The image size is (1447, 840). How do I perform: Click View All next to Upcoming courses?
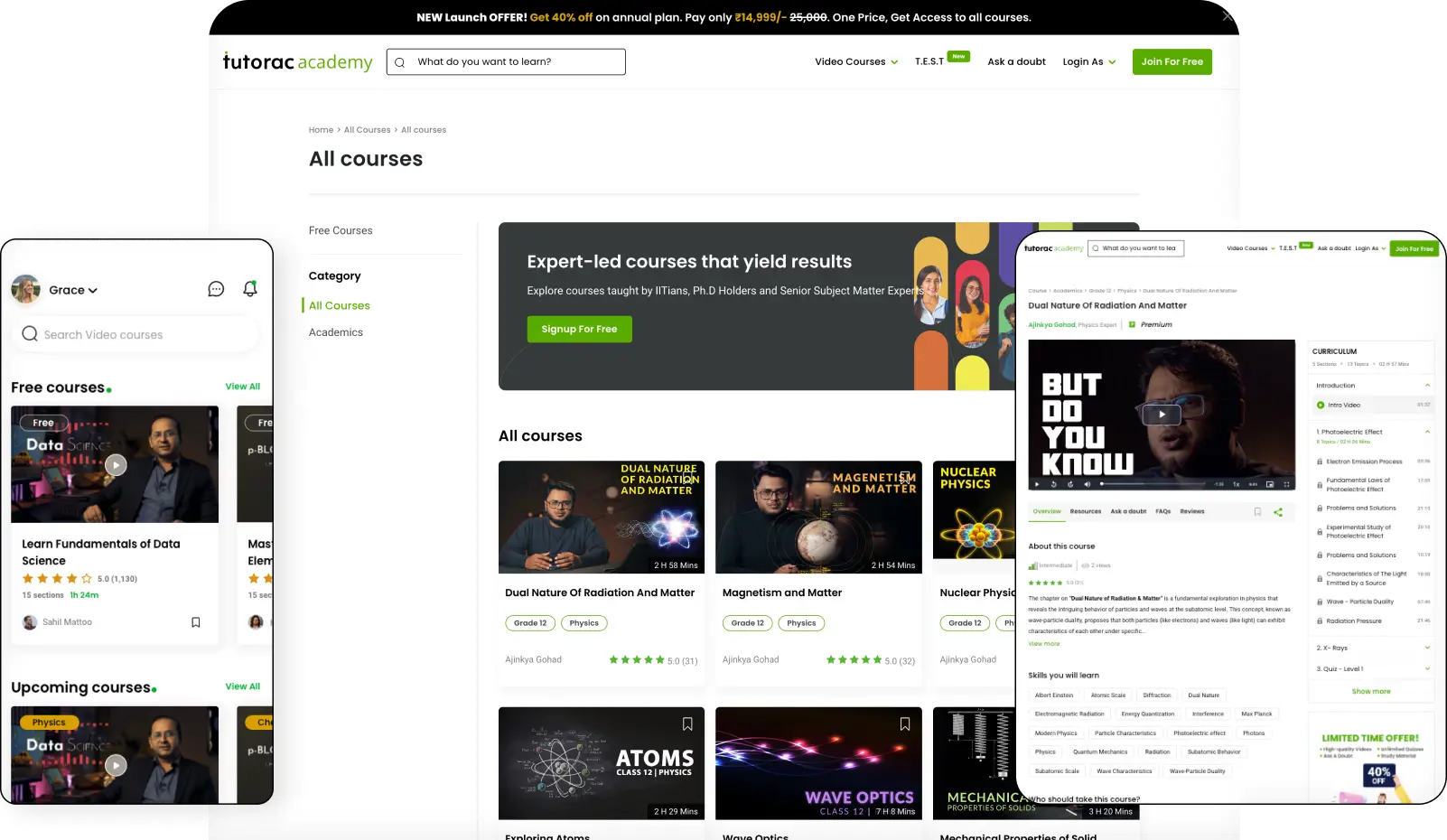pos(243,686)
